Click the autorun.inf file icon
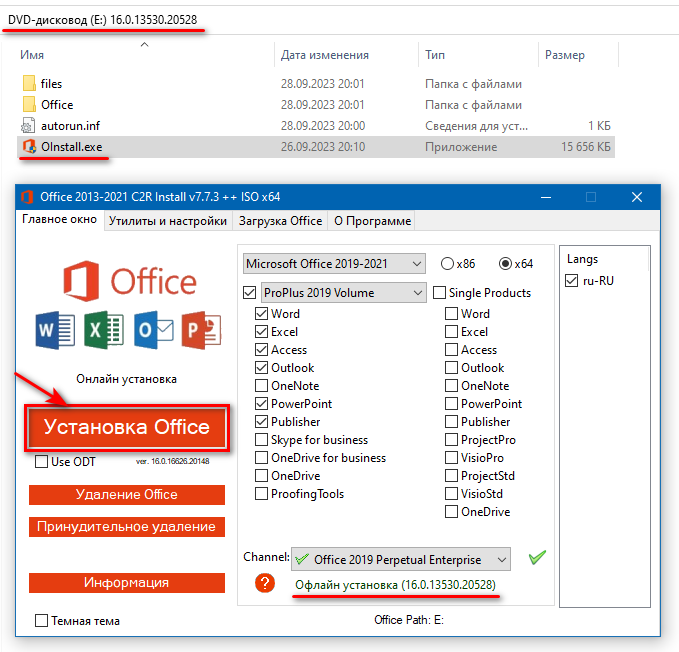Image resolution: width=679 pixels, height=652 pixels. coord(28,126)
